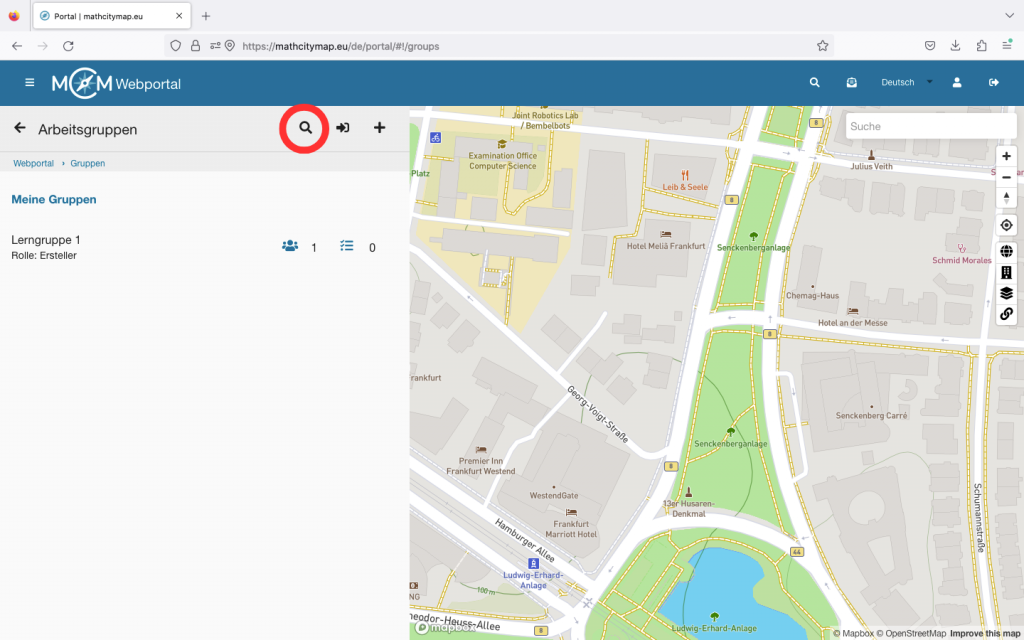
Task: Open the inbox envelope icon in header
Action: [x=851, y=83]
